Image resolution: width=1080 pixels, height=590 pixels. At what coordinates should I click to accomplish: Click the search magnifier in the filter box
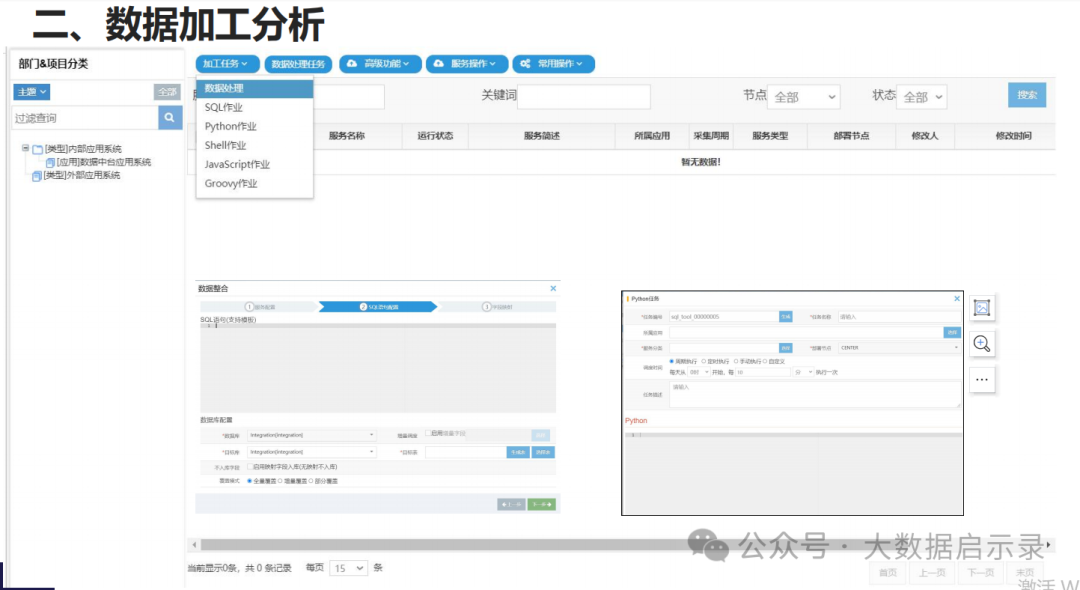click(x=169, y=118)
